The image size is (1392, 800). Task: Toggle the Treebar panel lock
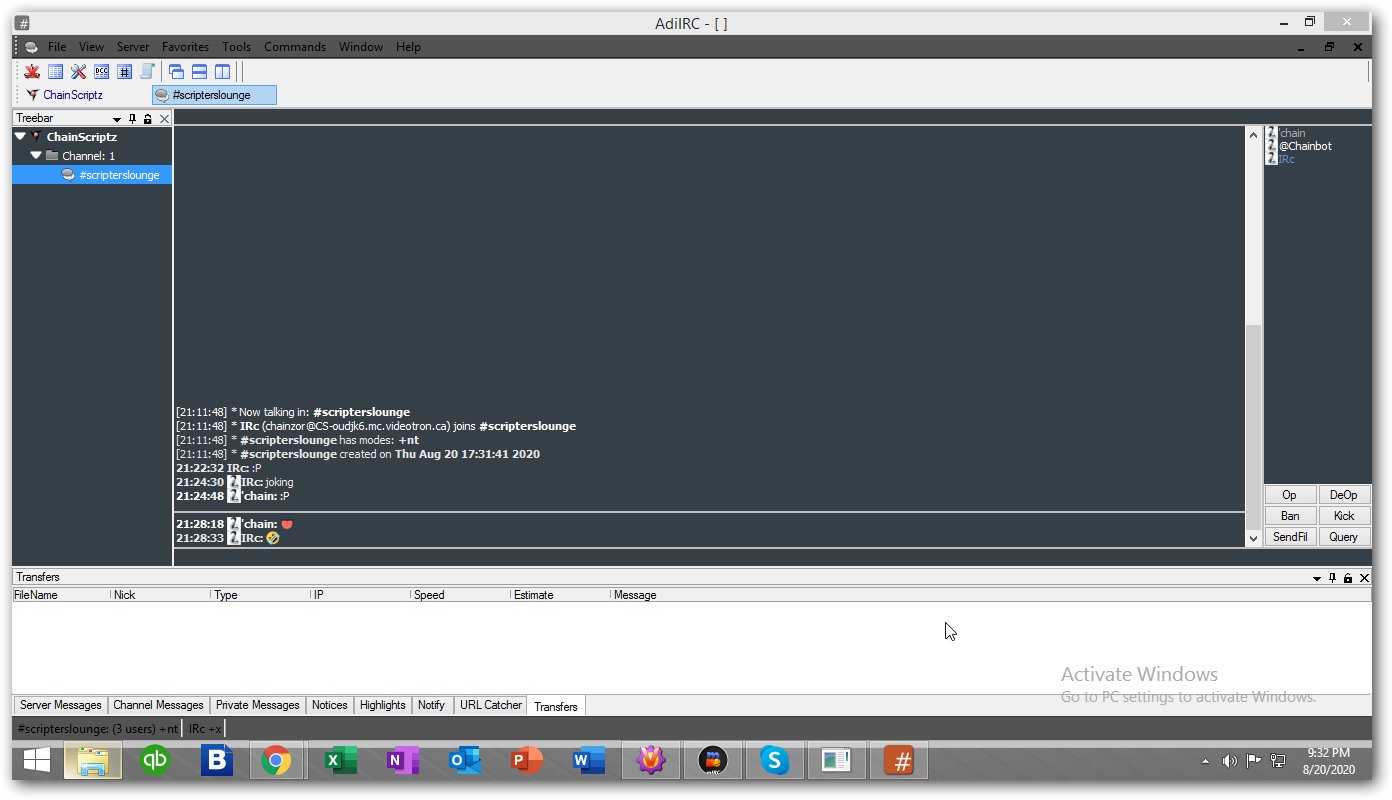click(x=148, y=119)
